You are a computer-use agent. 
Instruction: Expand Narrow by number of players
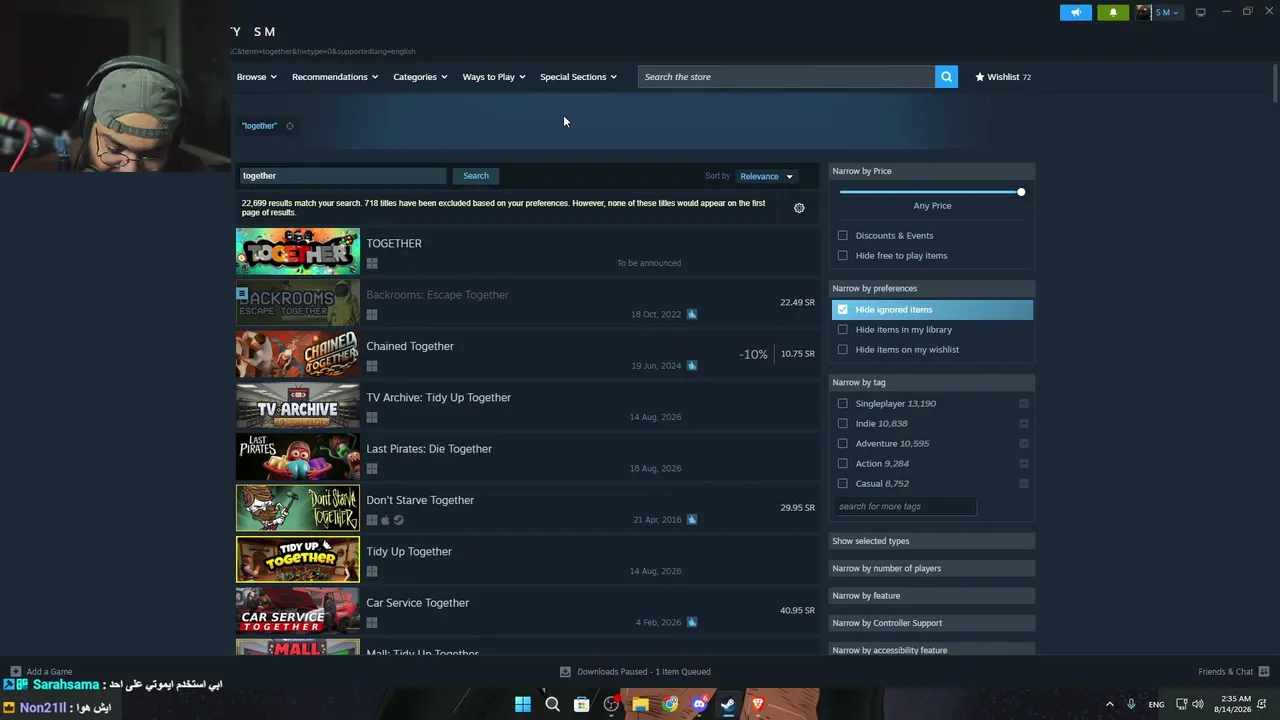(932, 568)
